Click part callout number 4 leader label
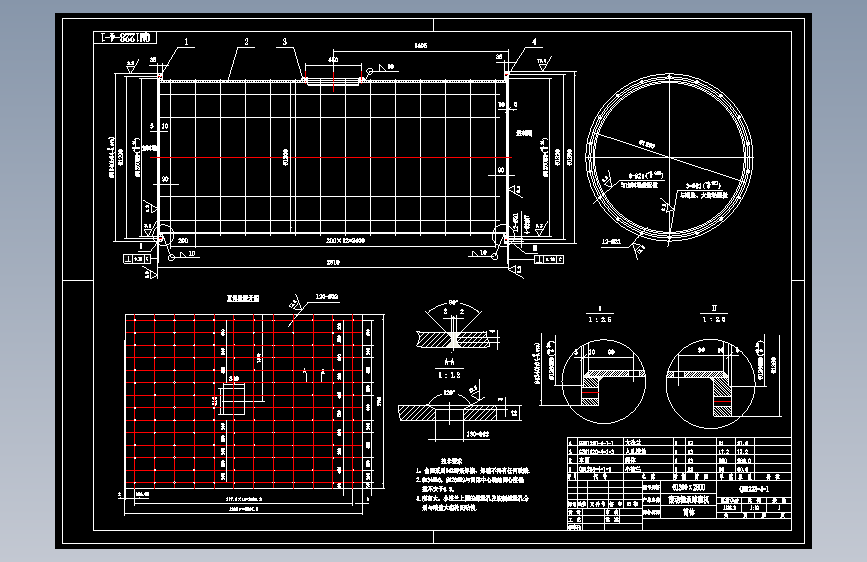Screen dimensions: 867x562 tap(534, 42)
